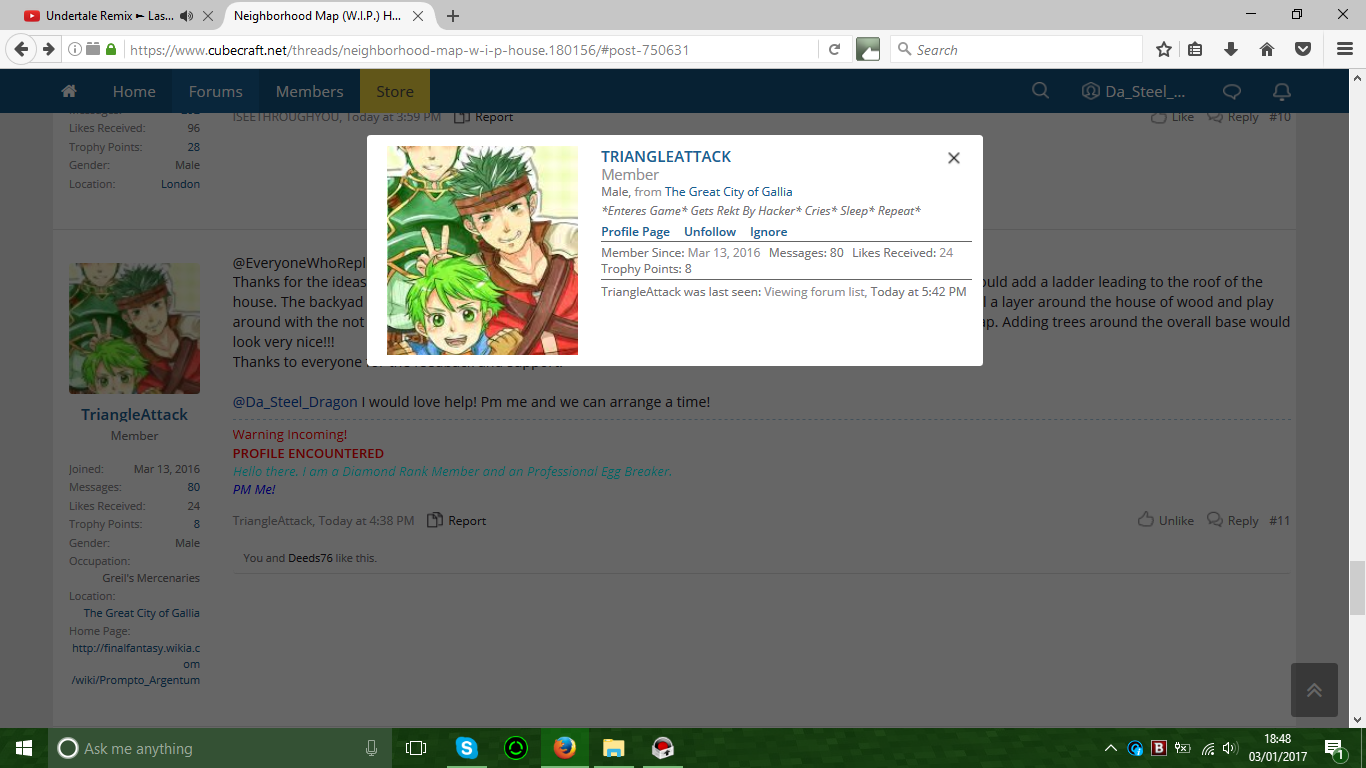1366x768 pixels.
Task: Show site information for cubecraft.net
Action: (76, 50)
